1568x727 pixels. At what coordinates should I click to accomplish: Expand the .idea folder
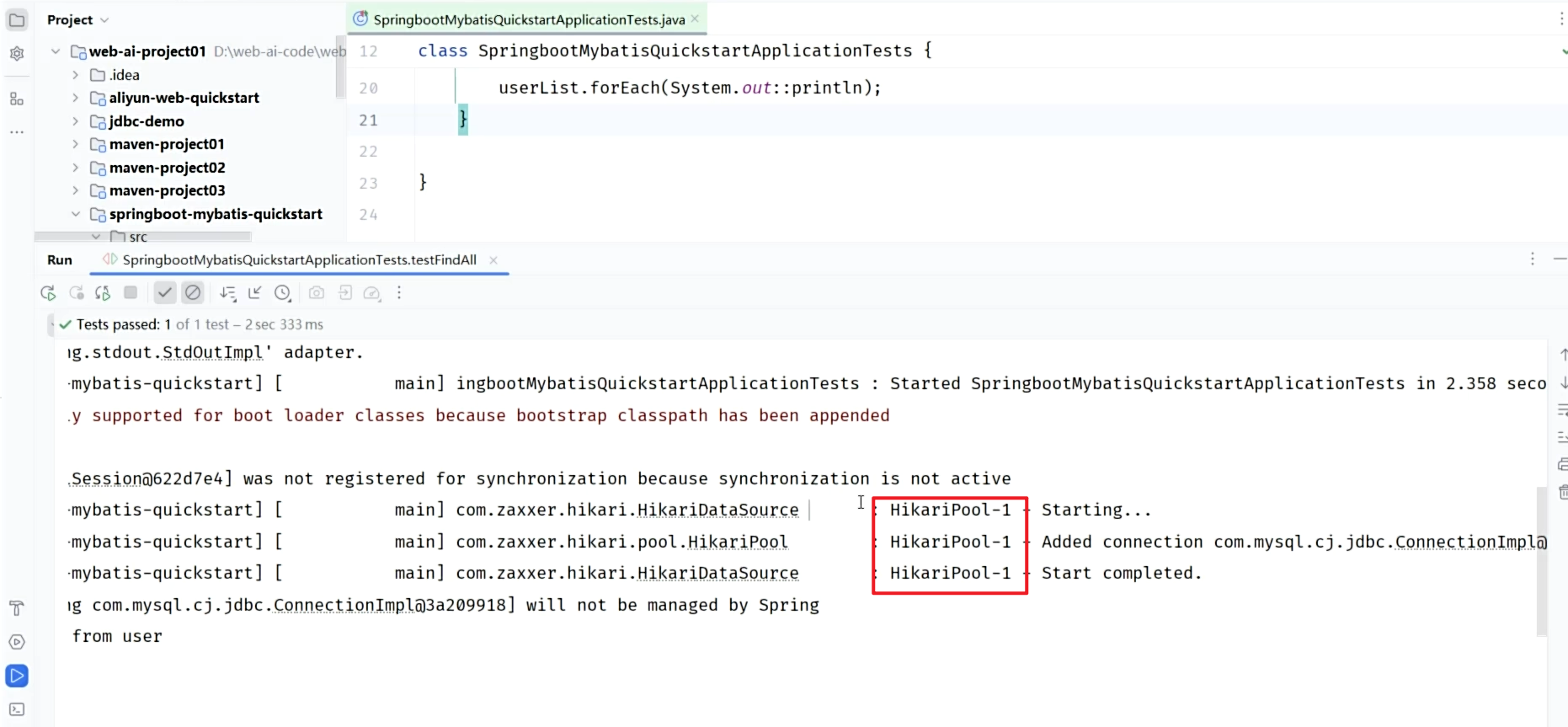pyautogui.click(x=75, y=75)
